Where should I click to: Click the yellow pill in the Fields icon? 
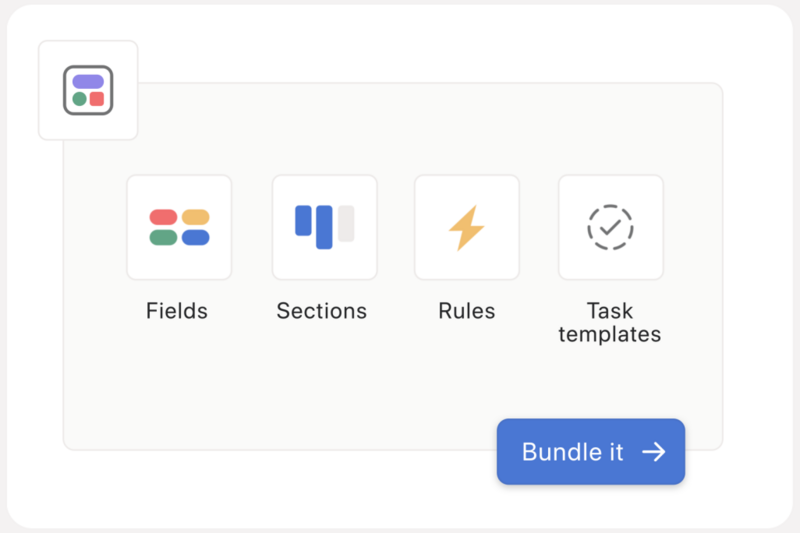[195, 217]
